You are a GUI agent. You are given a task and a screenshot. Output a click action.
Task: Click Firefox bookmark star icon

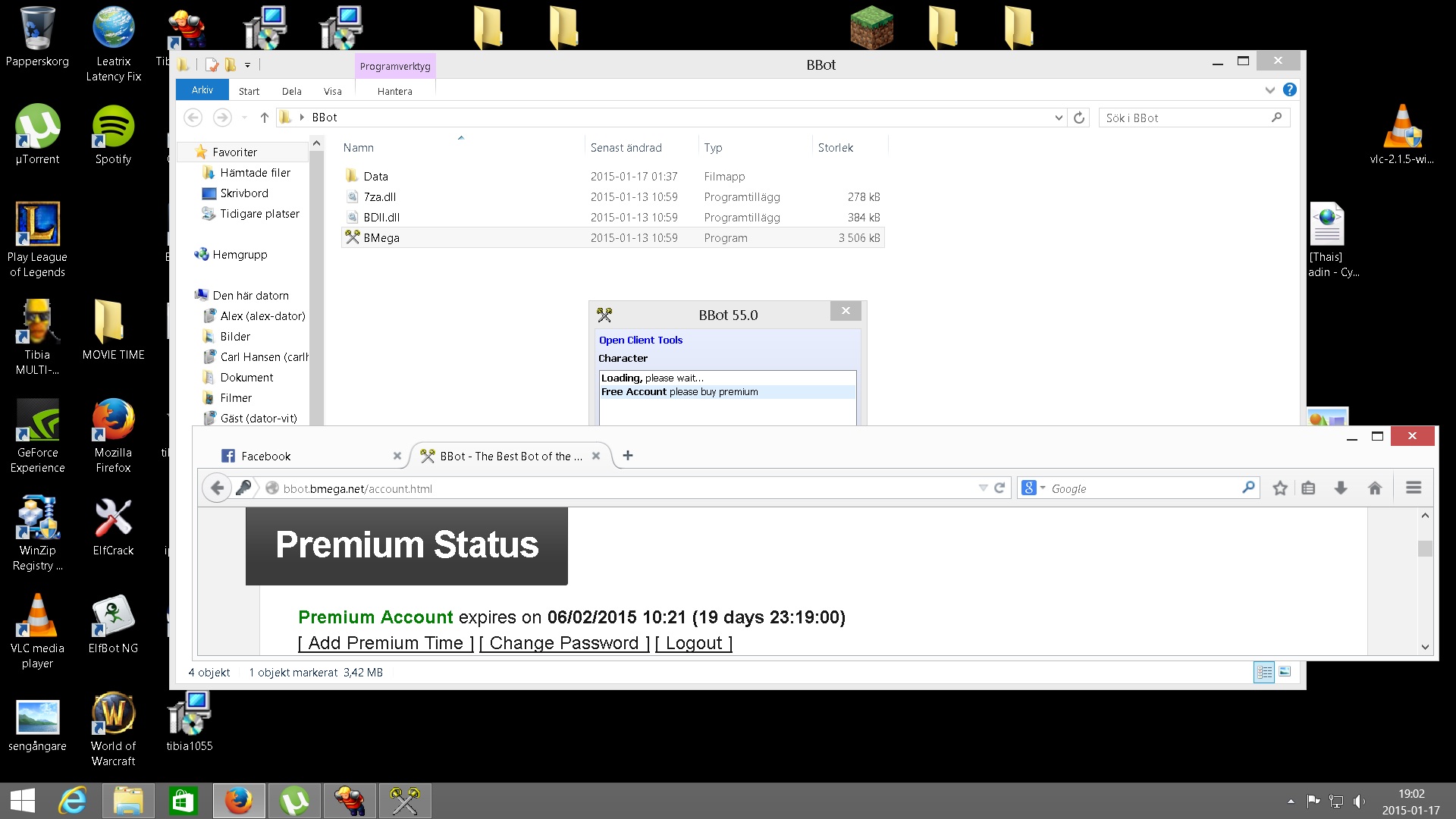[x=1280, y=488]
